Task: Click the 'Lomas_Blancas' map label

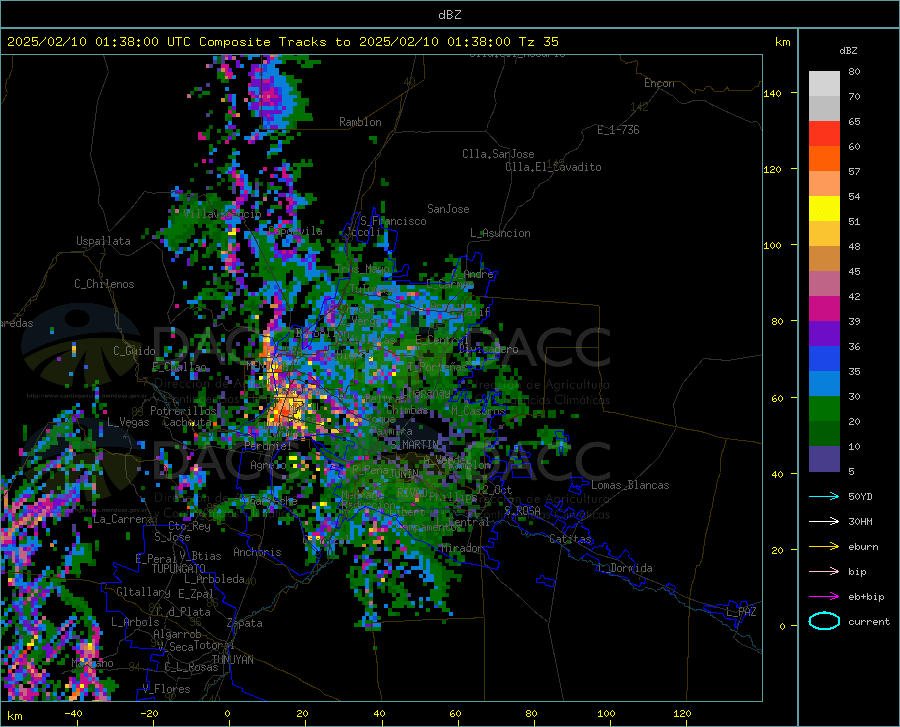Action: pos(630,485)
